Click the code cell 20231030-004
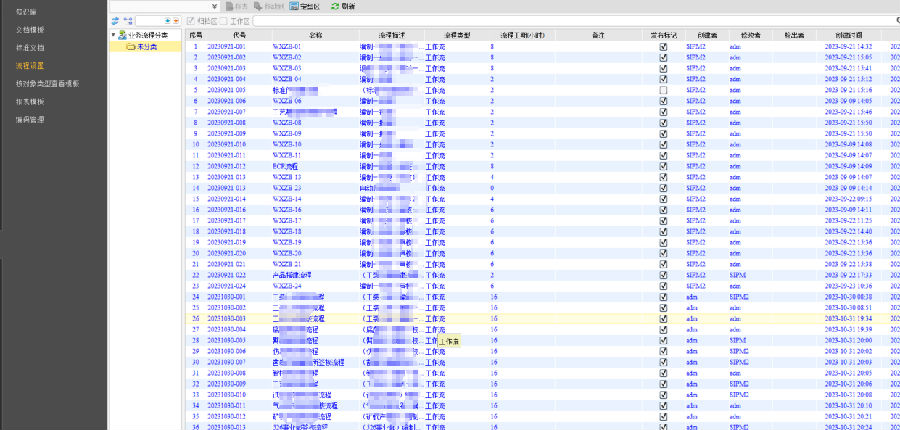Screen dimensions: 900x430 pos(227,330)
